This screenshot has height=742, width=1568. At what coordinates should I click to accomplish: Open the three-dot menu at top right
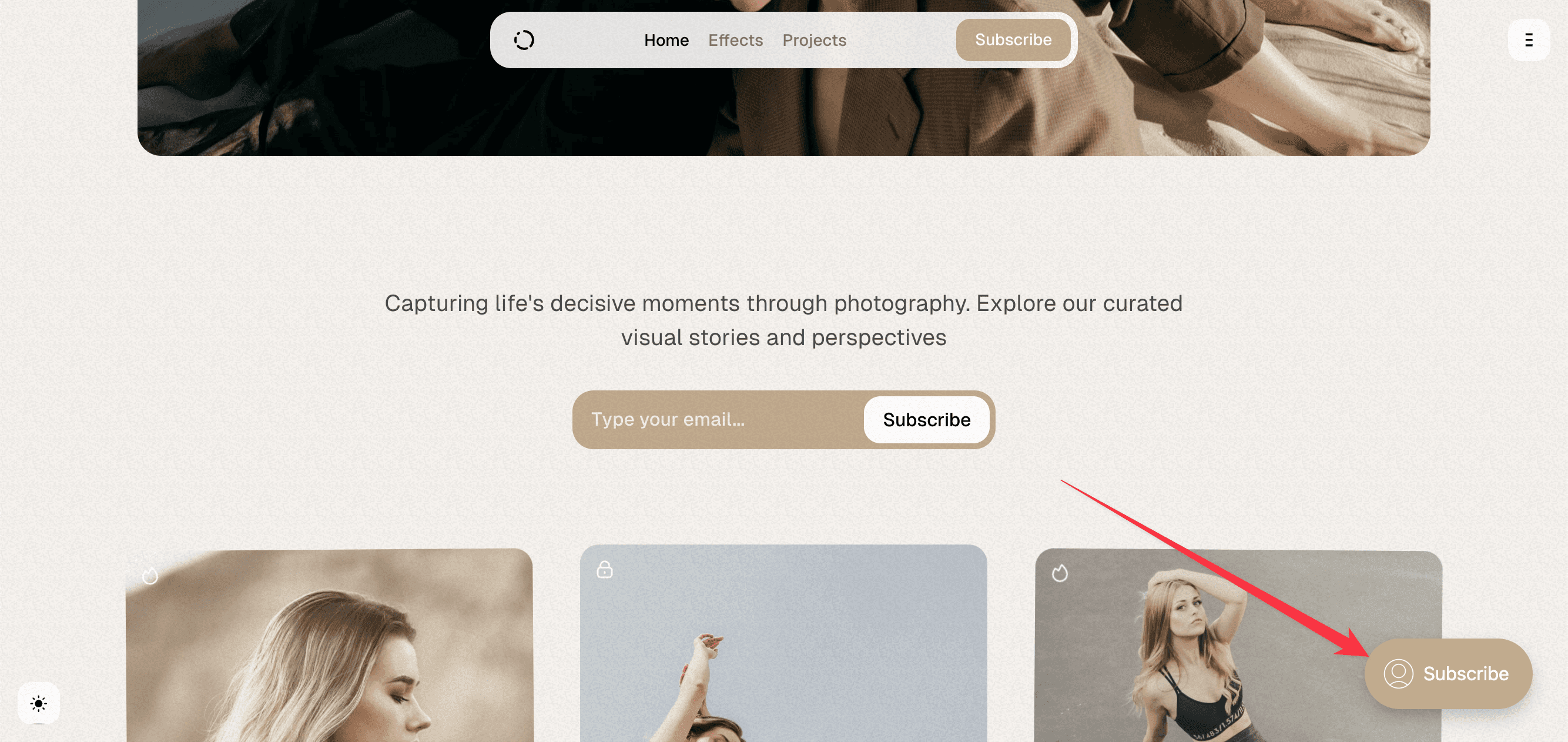pos(1529,40)
